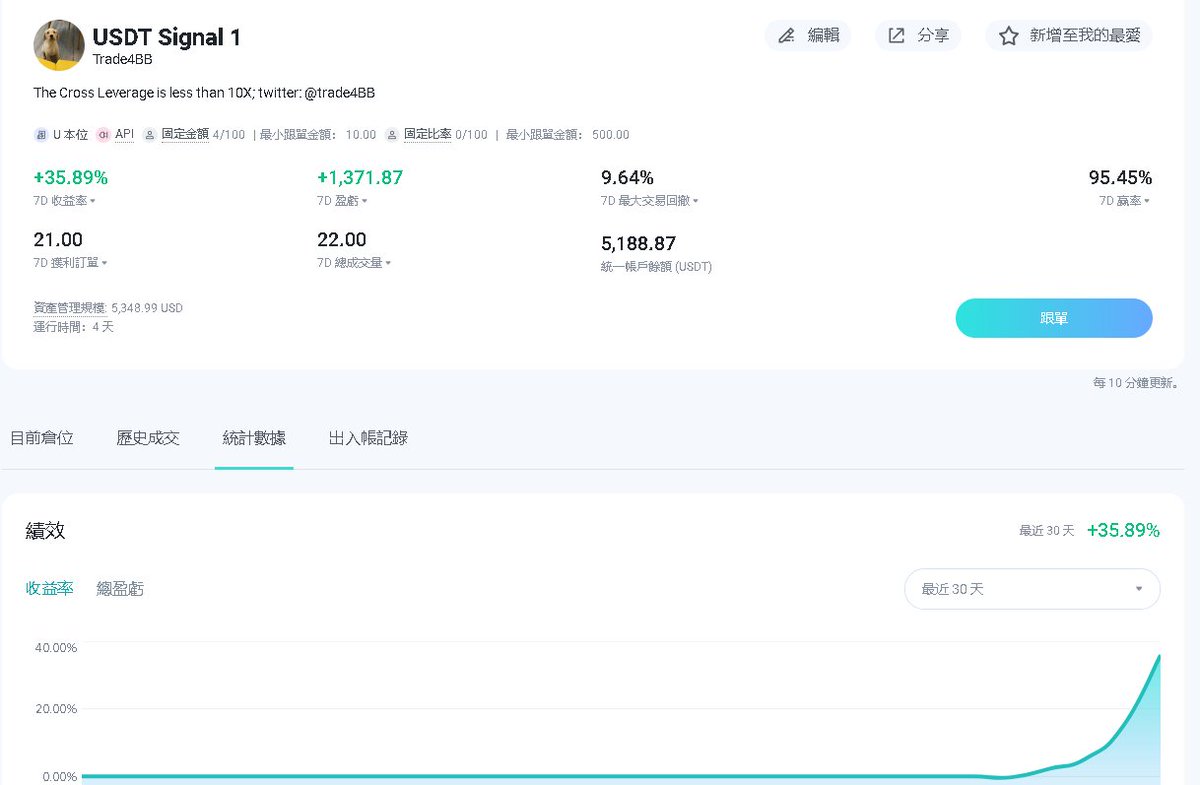Expand the 7D 收益率 dropdown
The width and height of the screenshot is (1200, 785).
coord(65,201)
